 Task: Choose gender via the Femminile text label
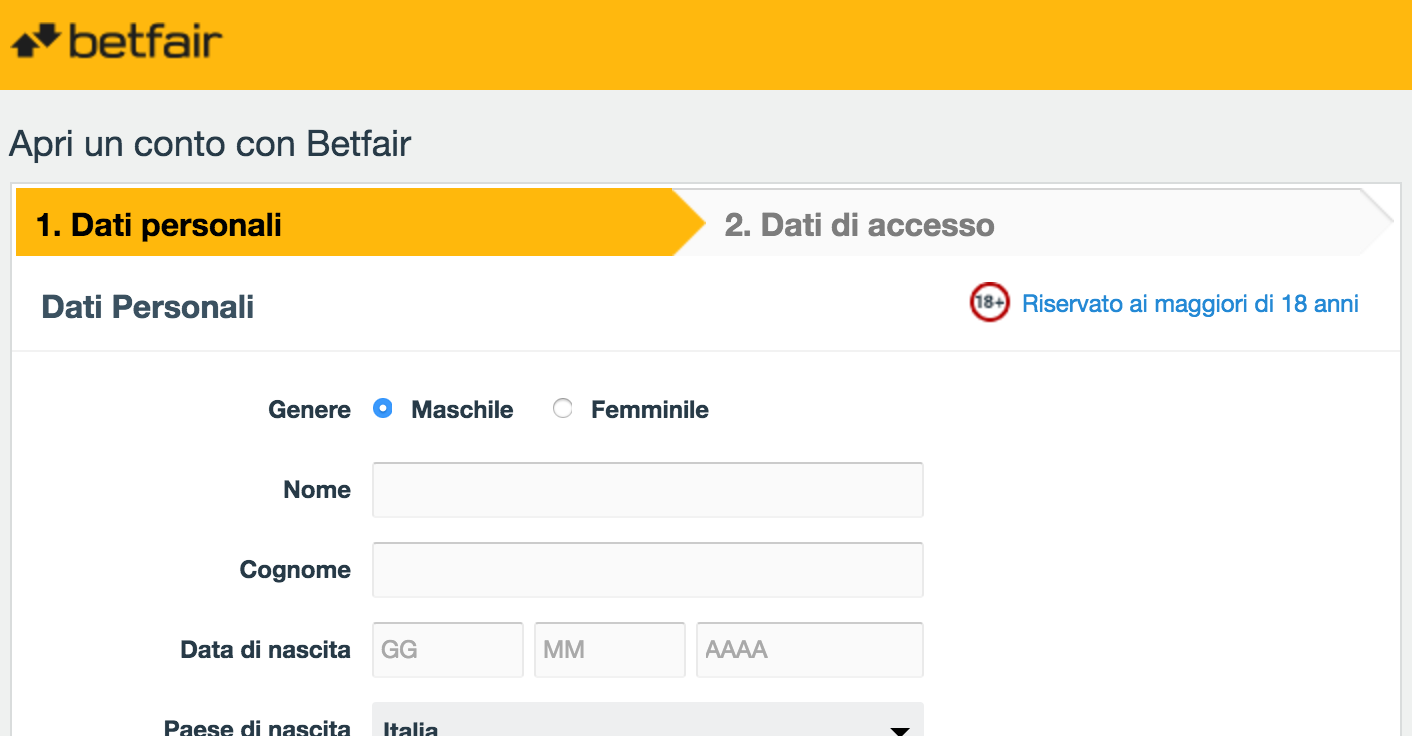coord(650,410)
